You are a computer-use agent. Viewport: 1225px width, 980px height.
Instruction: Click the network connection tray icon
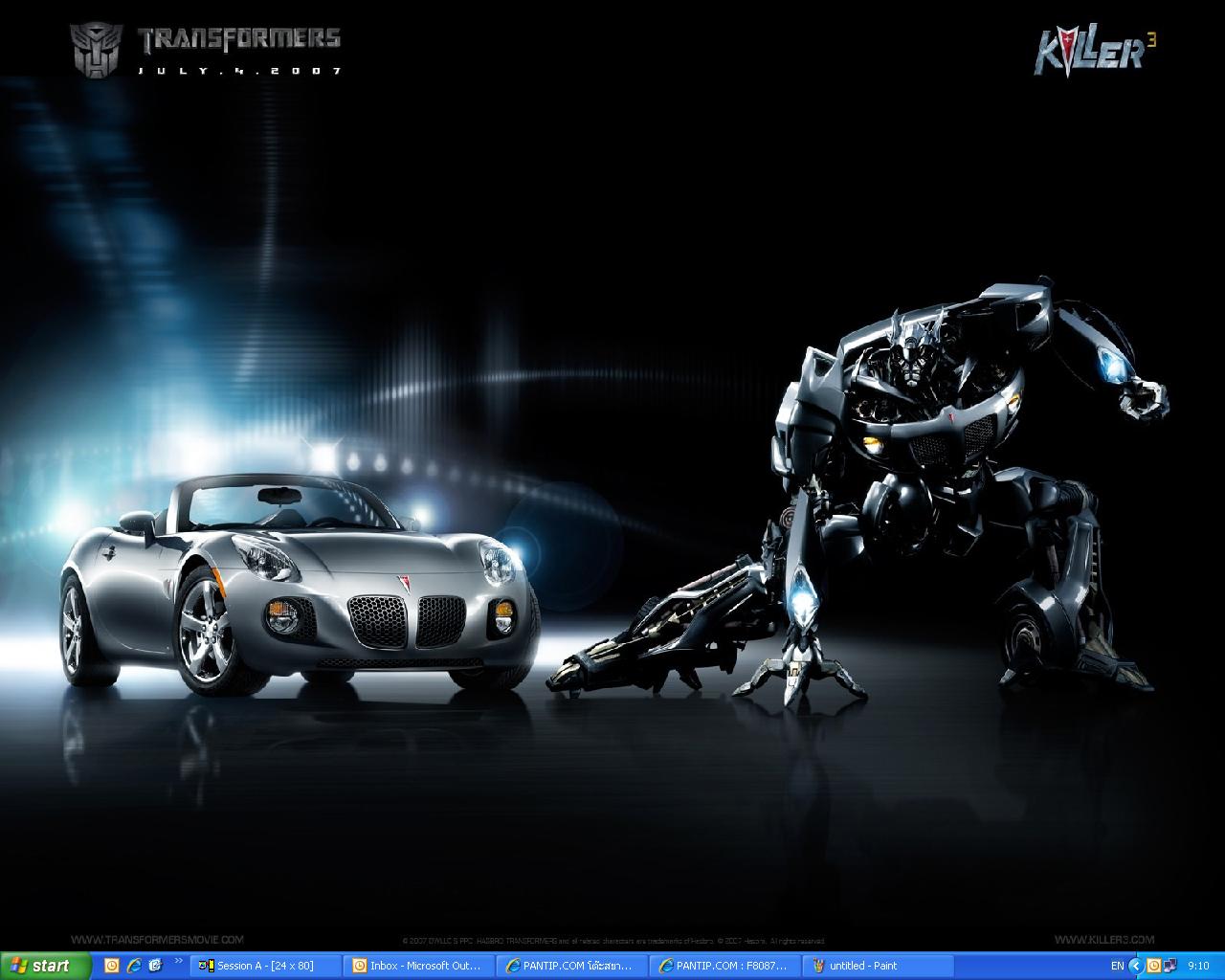tap(1170, 966)
